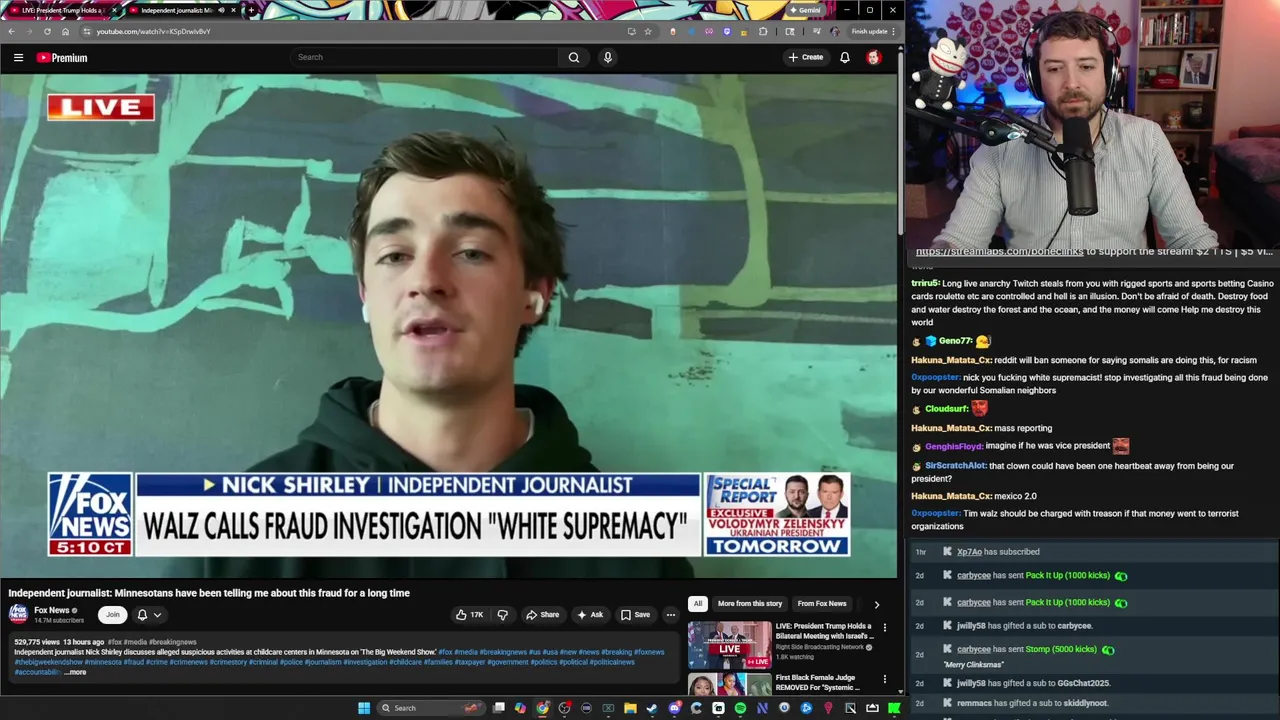The width and height of the screenshot is (1280, 720).
Task: Click chat username Cloudsurf
Action: 946,409
